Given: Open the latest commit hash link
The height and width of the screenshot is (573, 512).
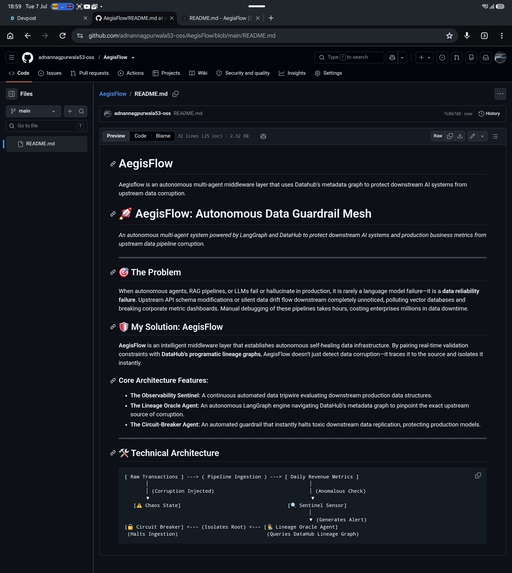Looking at the screenshot, I should [452, 114].
